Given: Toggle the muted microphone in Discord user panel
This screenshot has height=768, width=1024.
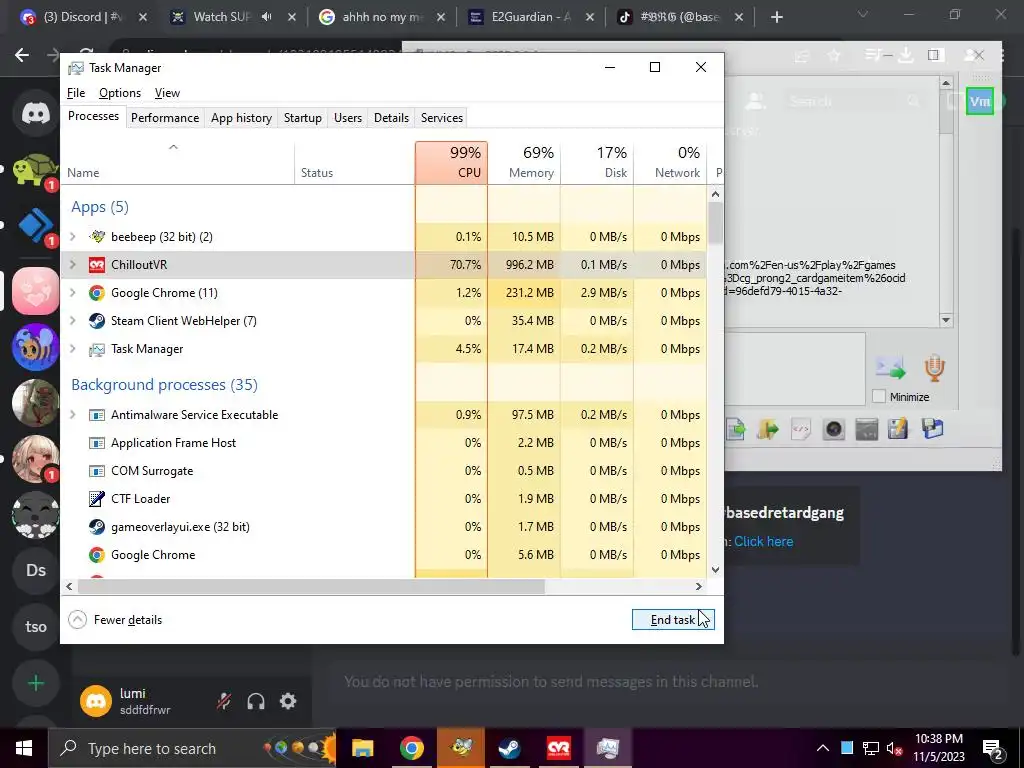Looking at the screenshot, I should [x=224, y=701].
